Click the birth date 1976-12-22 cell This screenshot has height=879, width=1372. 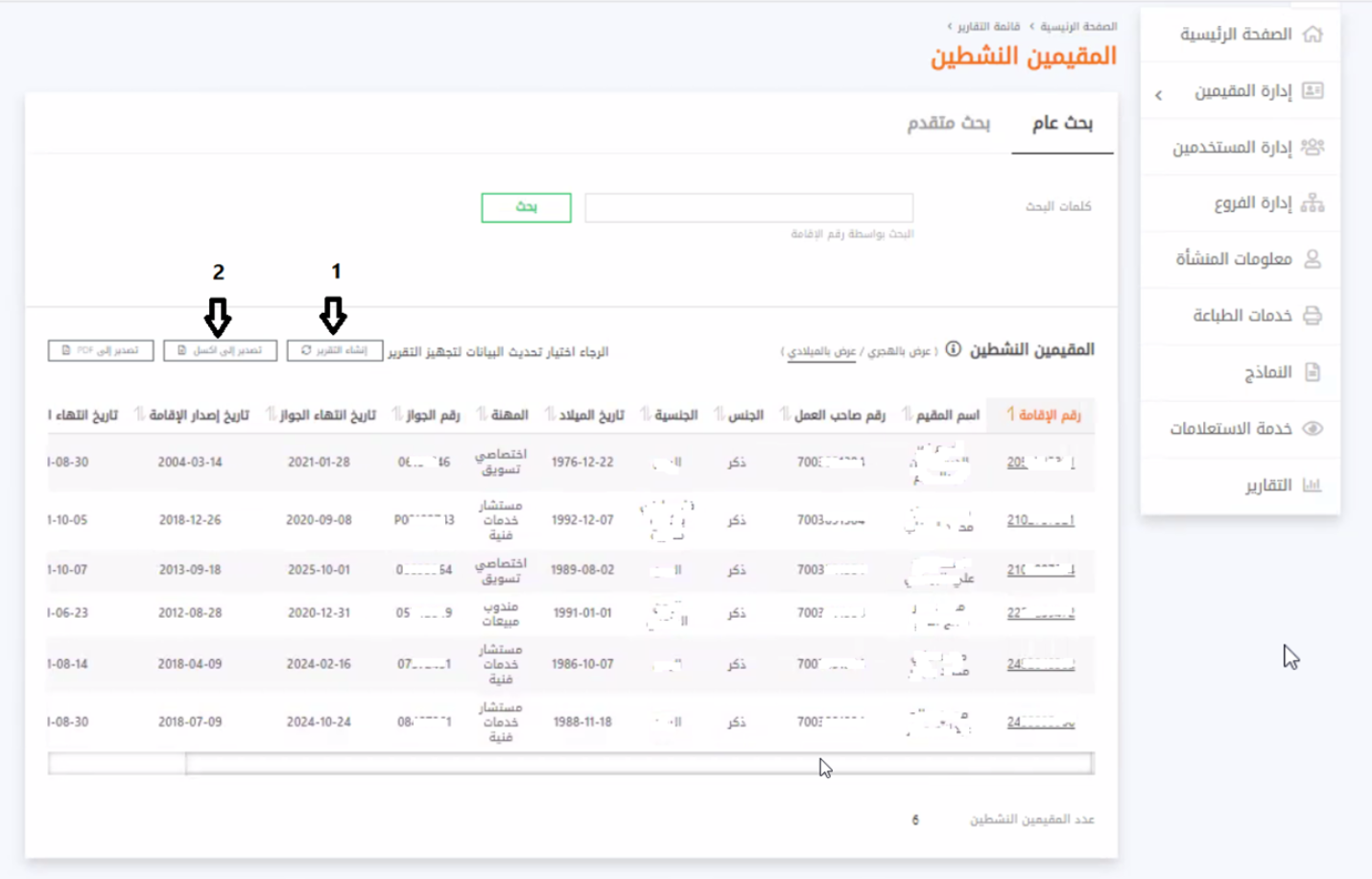point(582,463)
